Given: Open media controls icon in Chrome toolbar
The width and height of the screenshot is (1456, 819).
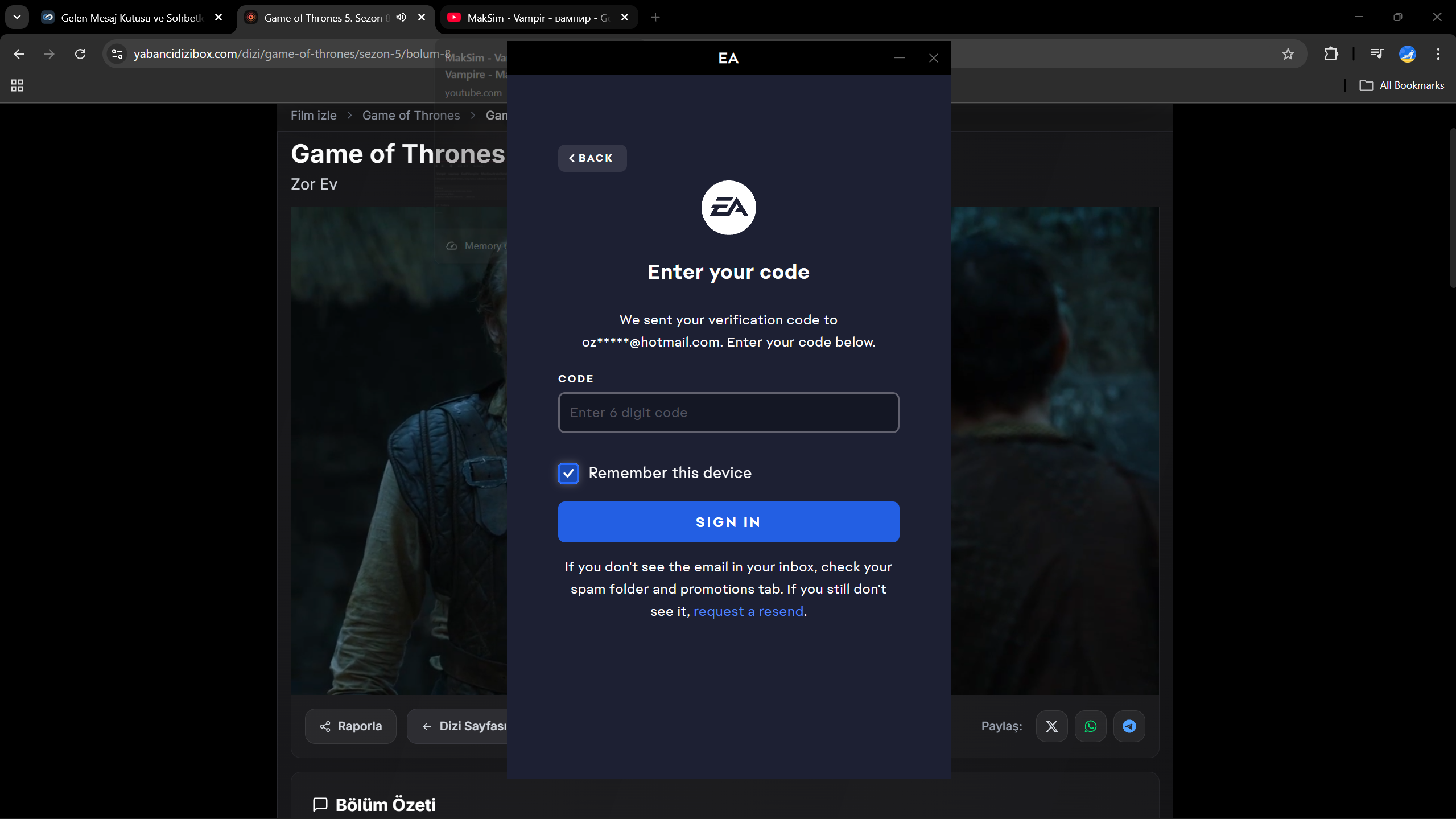Looking at the screenshot, I should pyautogui.click(x=1376, y=54).
